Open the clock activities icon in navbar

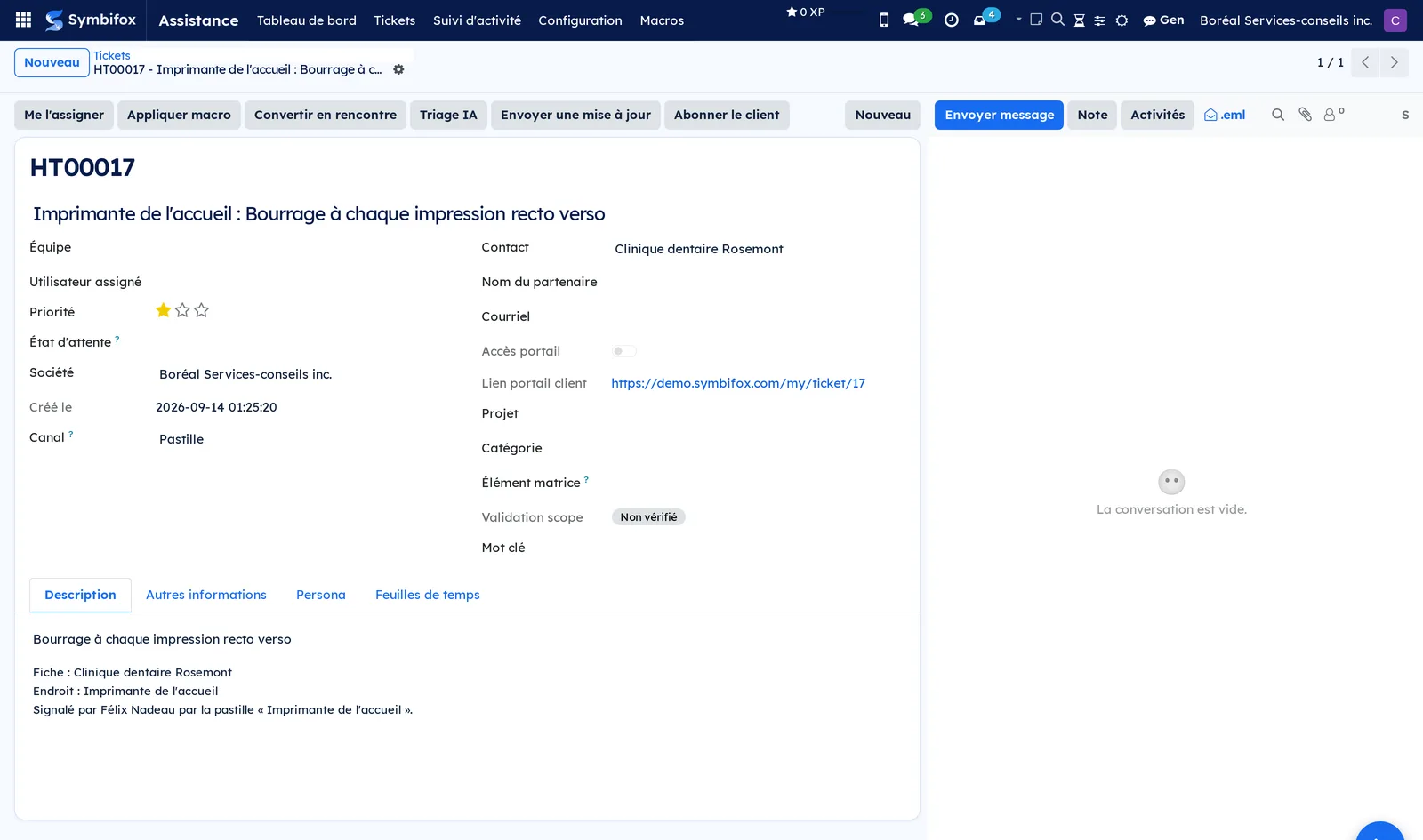pos(952,20)
